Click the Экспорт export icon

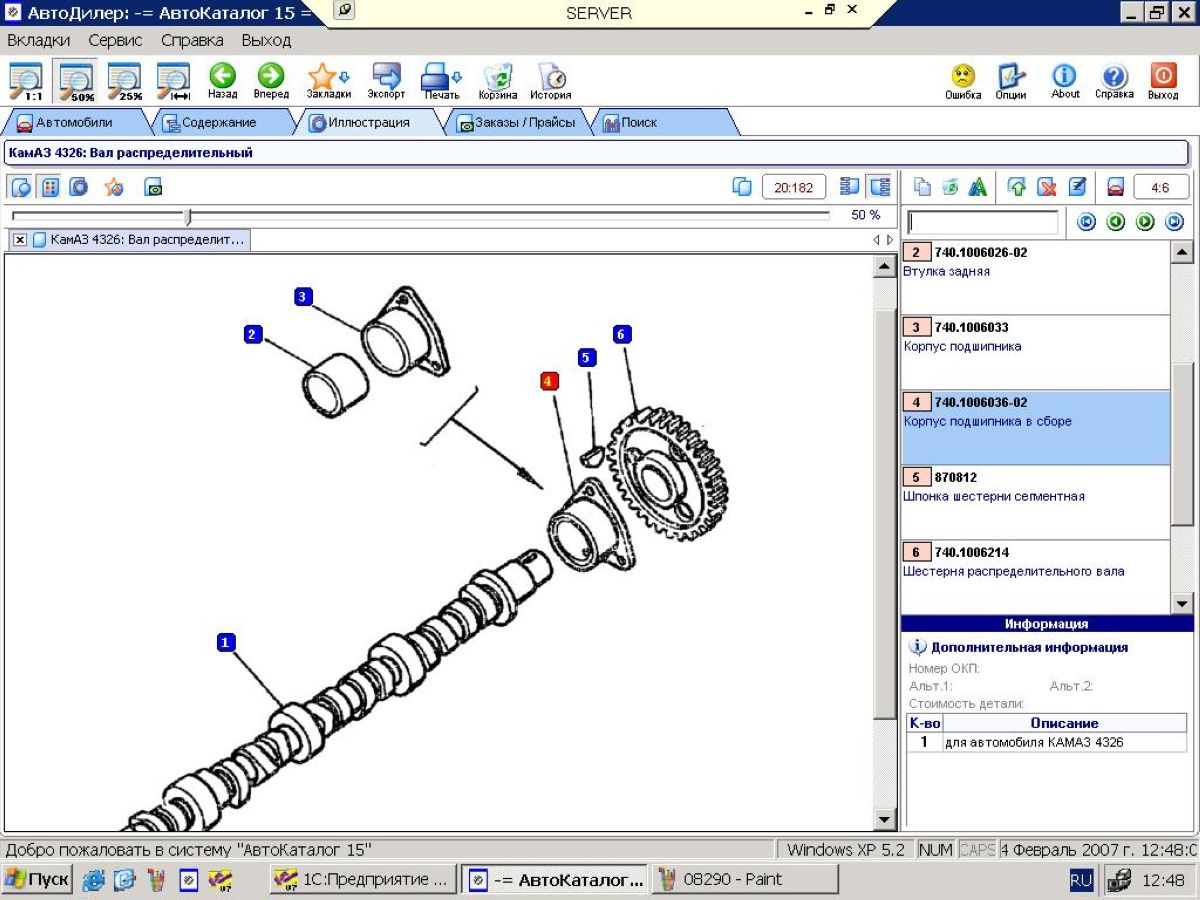[x=386, y=82]
